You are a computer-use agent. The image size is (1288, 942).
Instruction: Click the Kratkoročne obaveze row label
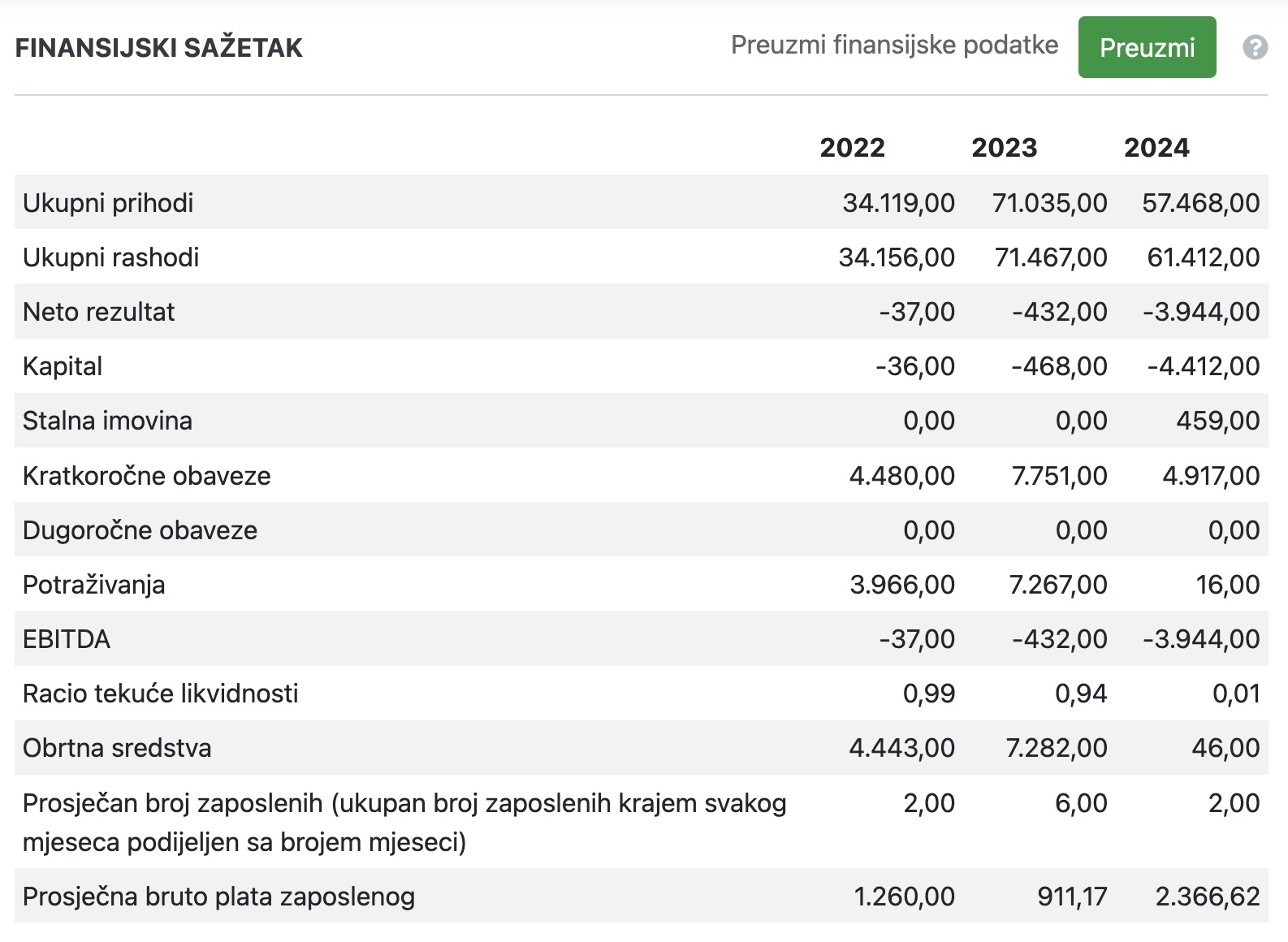[147, 475]
